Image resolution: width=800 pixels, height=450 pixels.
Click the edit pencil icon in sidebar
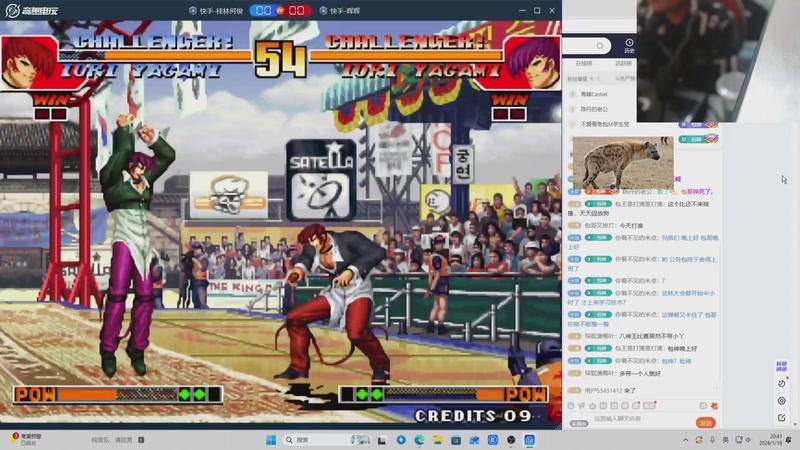coord(782,417)
